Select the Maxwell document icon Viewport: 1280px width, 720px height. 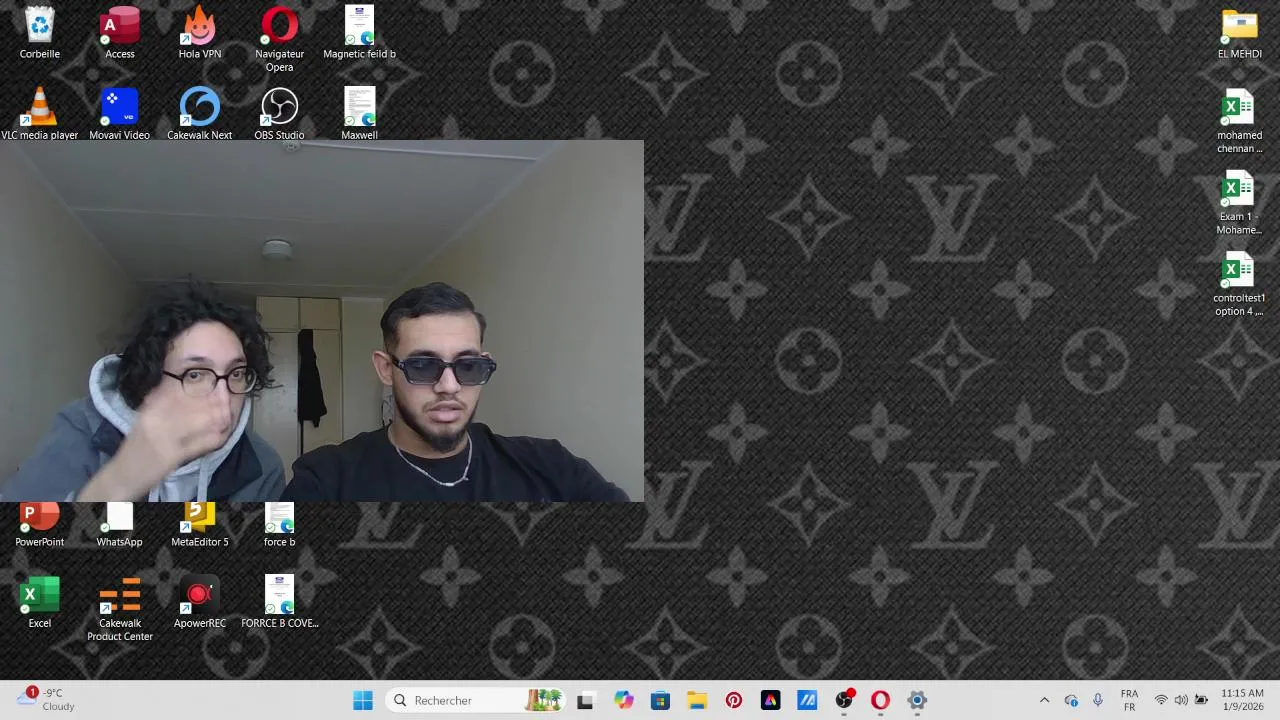[x=360, y=114]
